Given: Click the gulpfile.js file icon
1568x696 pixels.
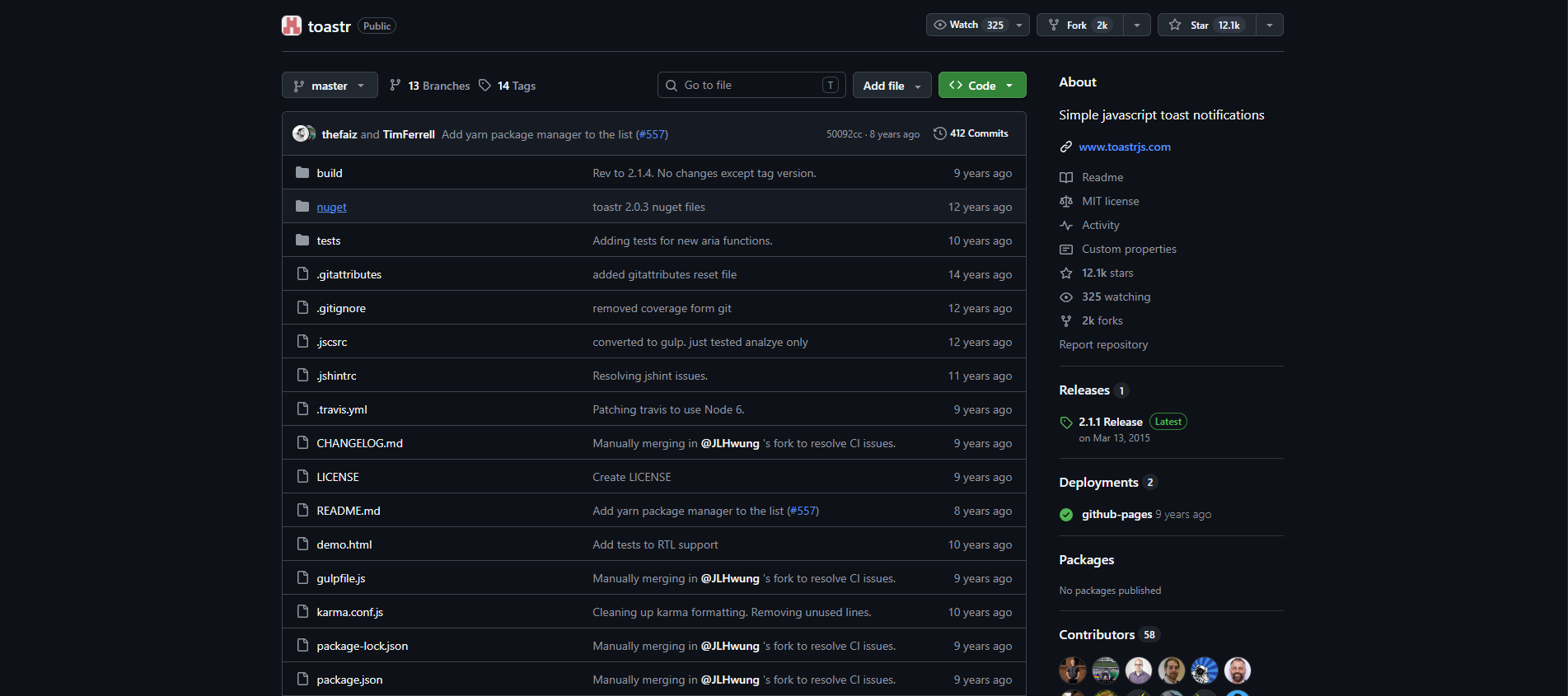Looking at the screenshot, I should (x=302, y=578).
